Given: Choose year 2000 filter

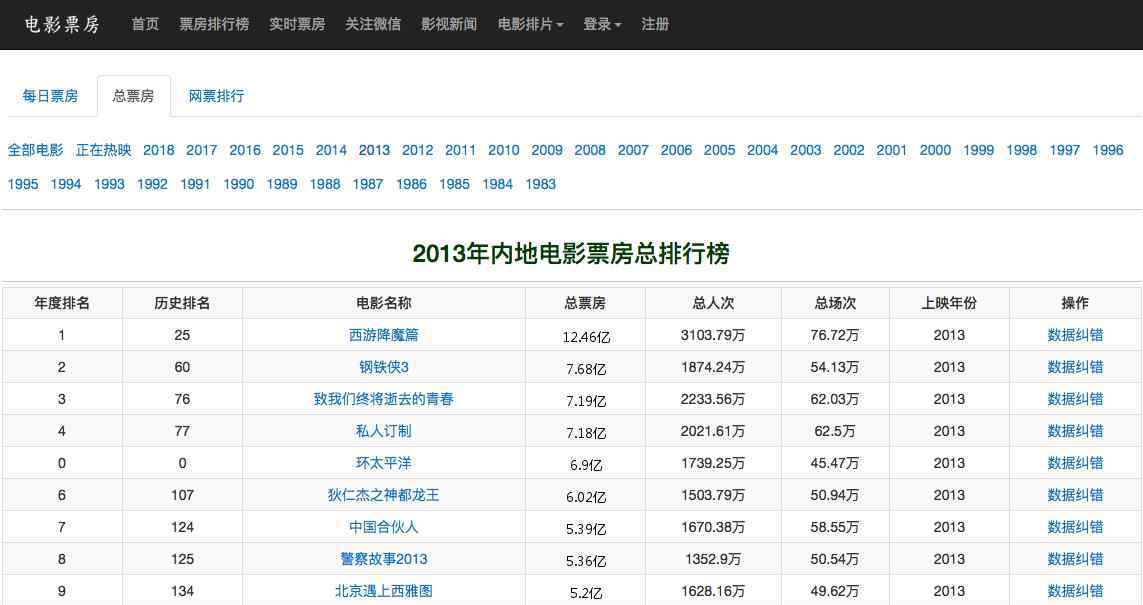Looking at the screenshot, I should [x=935, y=150].
